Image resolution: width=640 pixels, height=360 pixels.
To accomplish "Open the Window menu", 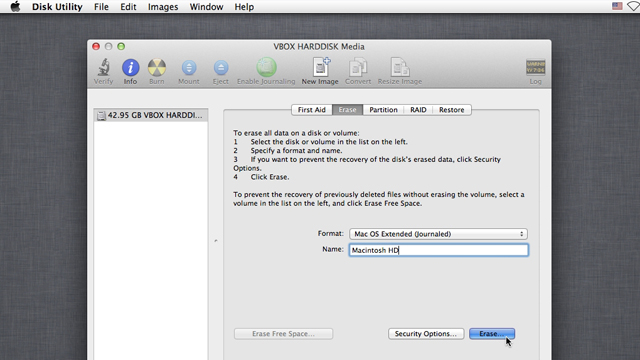I will [206, 7].
